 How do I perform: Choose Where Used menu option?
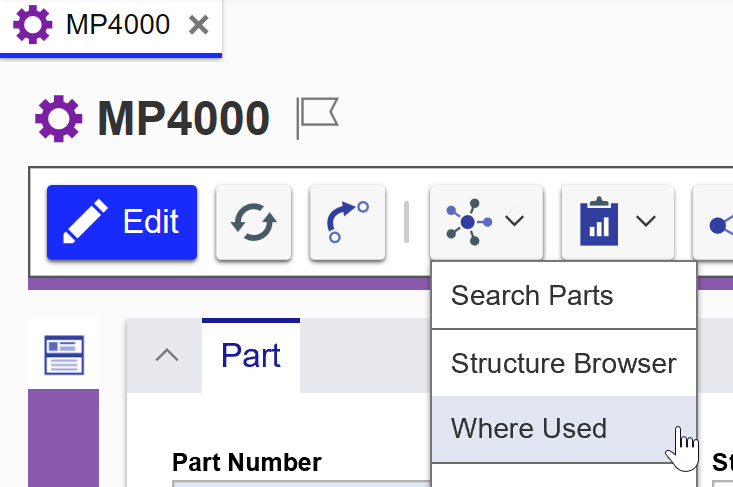[529, 429]
